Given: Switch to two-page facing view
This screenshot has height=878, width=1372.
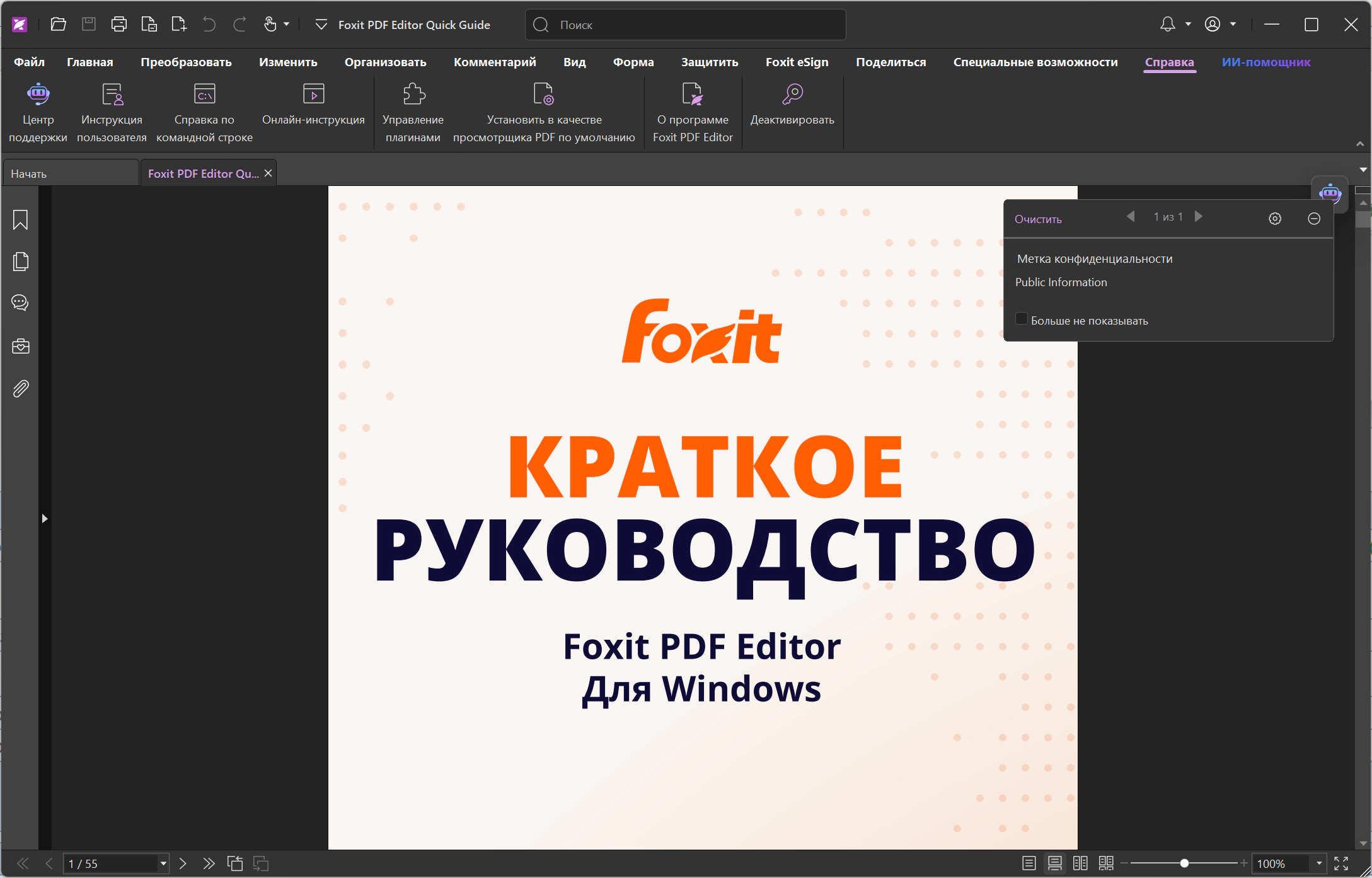Looking at the screenshot, I should 1080,864.
